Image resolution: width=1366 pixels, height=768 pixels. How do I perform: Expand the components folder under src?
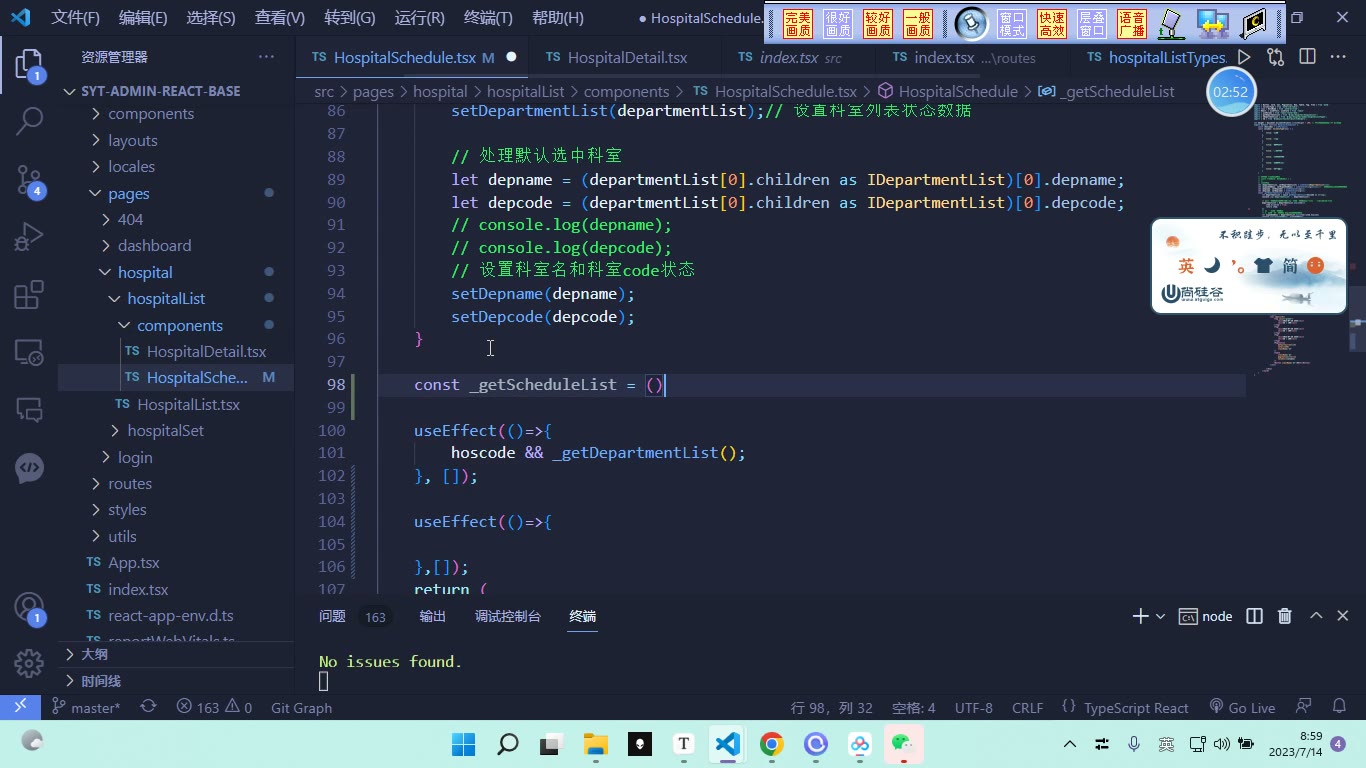151,114
